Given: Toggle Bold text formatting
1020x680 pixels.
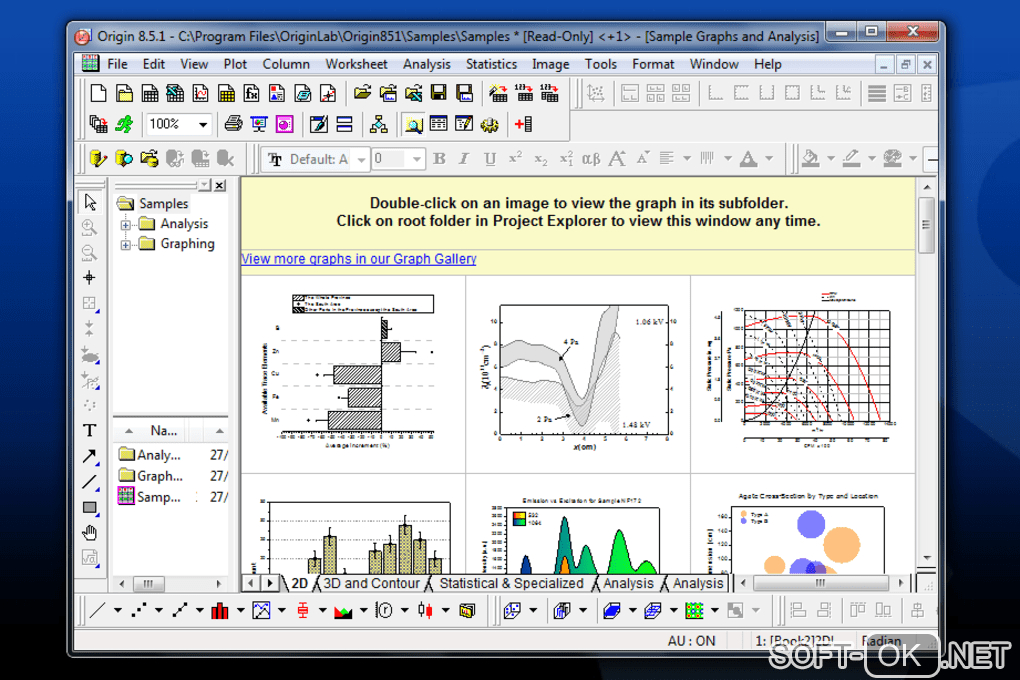Looking at the screenshot, I should (440, 159).
